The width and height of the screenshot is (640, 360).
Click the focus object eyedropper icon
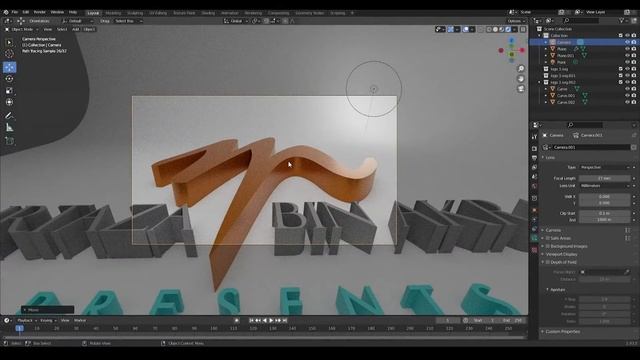point(627,272)
